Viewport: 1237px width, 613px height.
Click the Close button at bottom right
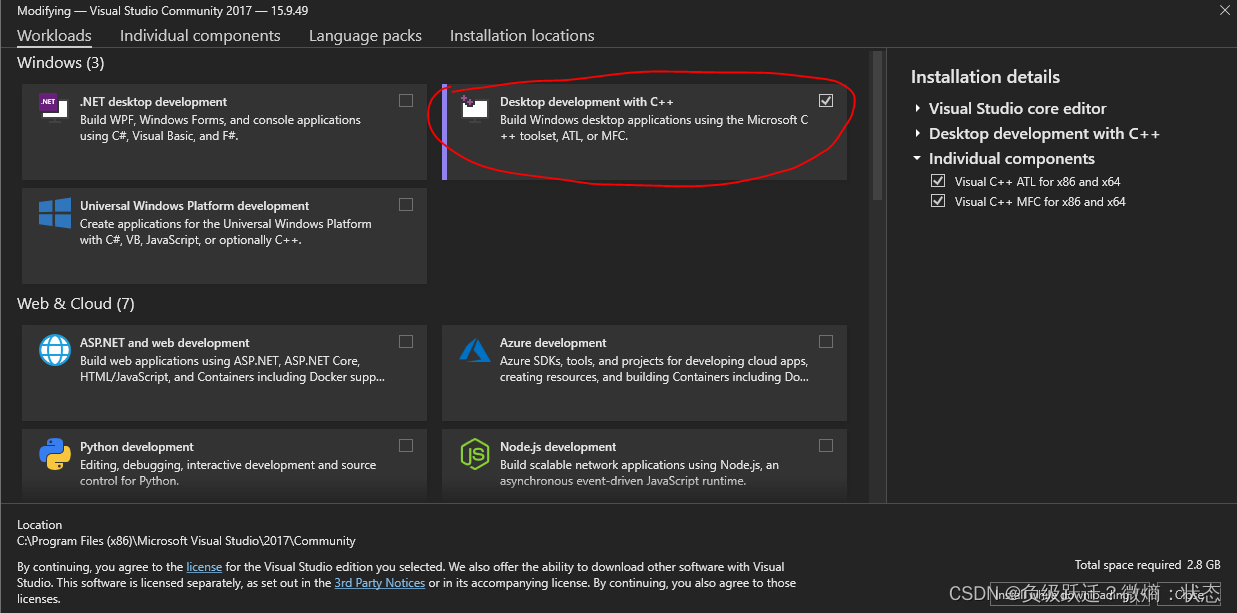(1190, 594)
